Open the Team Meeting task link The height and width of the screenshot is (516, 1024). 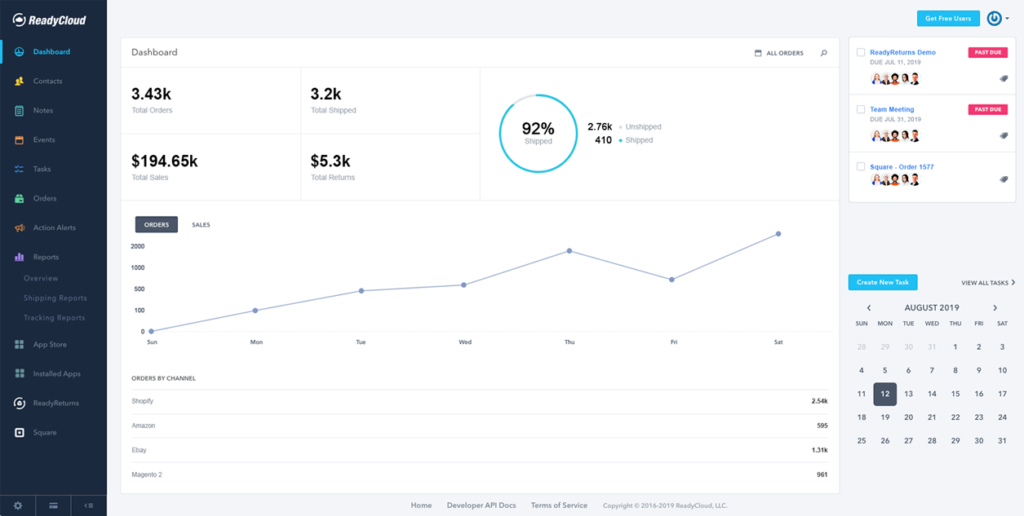(892, 109)
